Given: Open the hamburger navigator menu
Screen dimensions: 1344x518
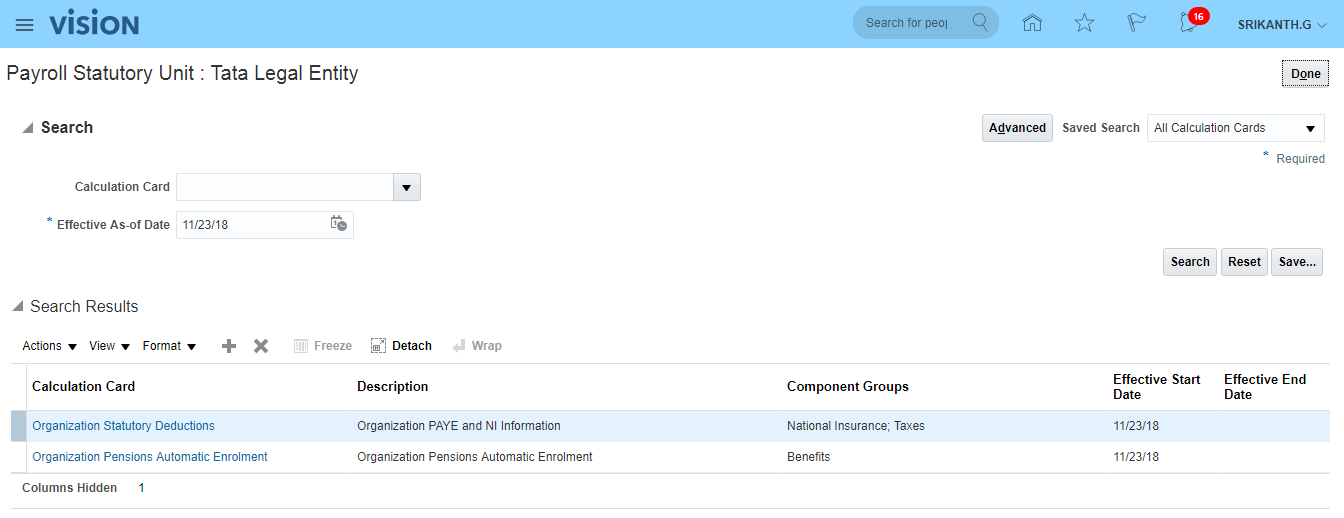Looking at the screenshot, I should pos(24,25).
